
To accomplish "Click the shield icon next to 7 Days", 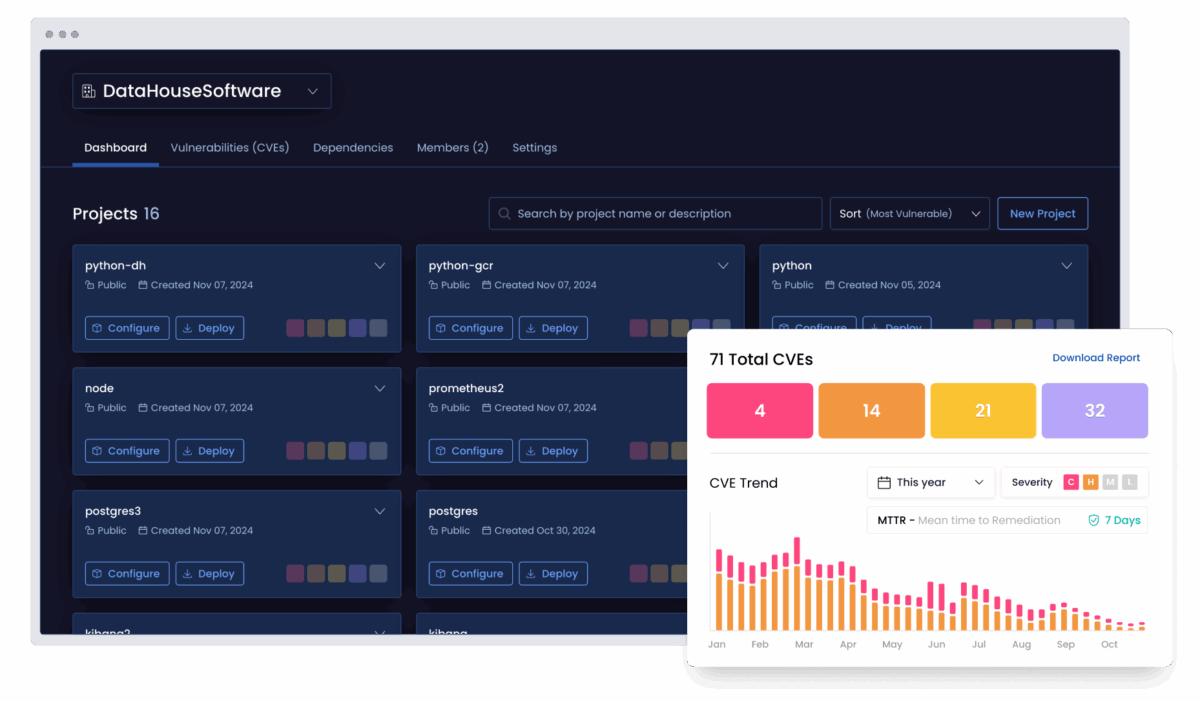I will pos(1094,521).
